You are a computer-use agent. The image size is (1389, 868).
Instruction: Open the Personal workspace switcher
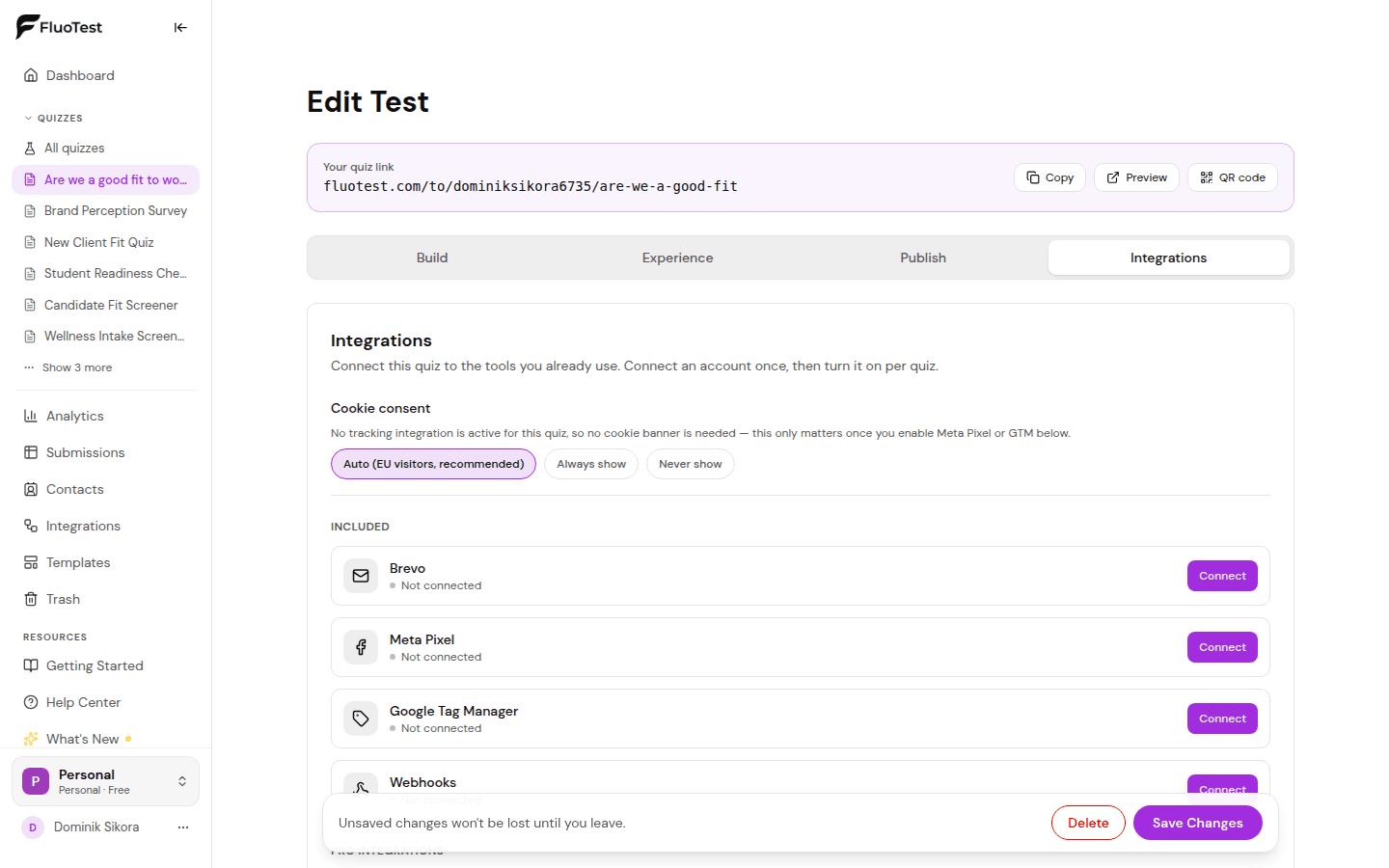click(105, 781)
